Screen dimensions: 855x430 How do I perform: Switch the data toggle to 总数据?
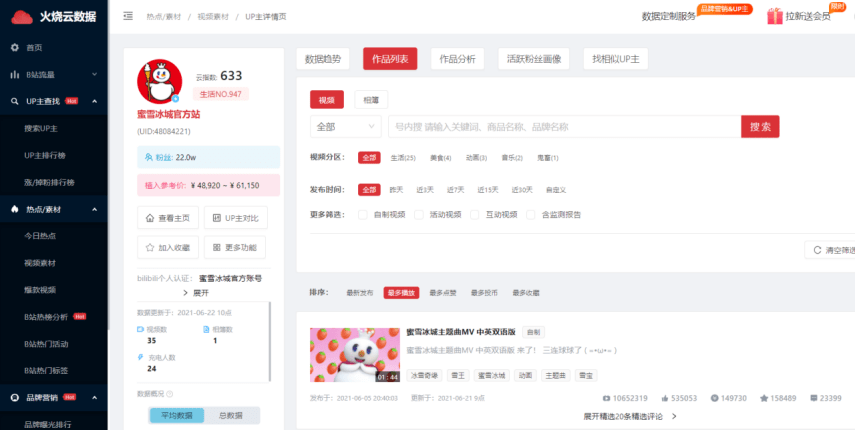[232, 415]
